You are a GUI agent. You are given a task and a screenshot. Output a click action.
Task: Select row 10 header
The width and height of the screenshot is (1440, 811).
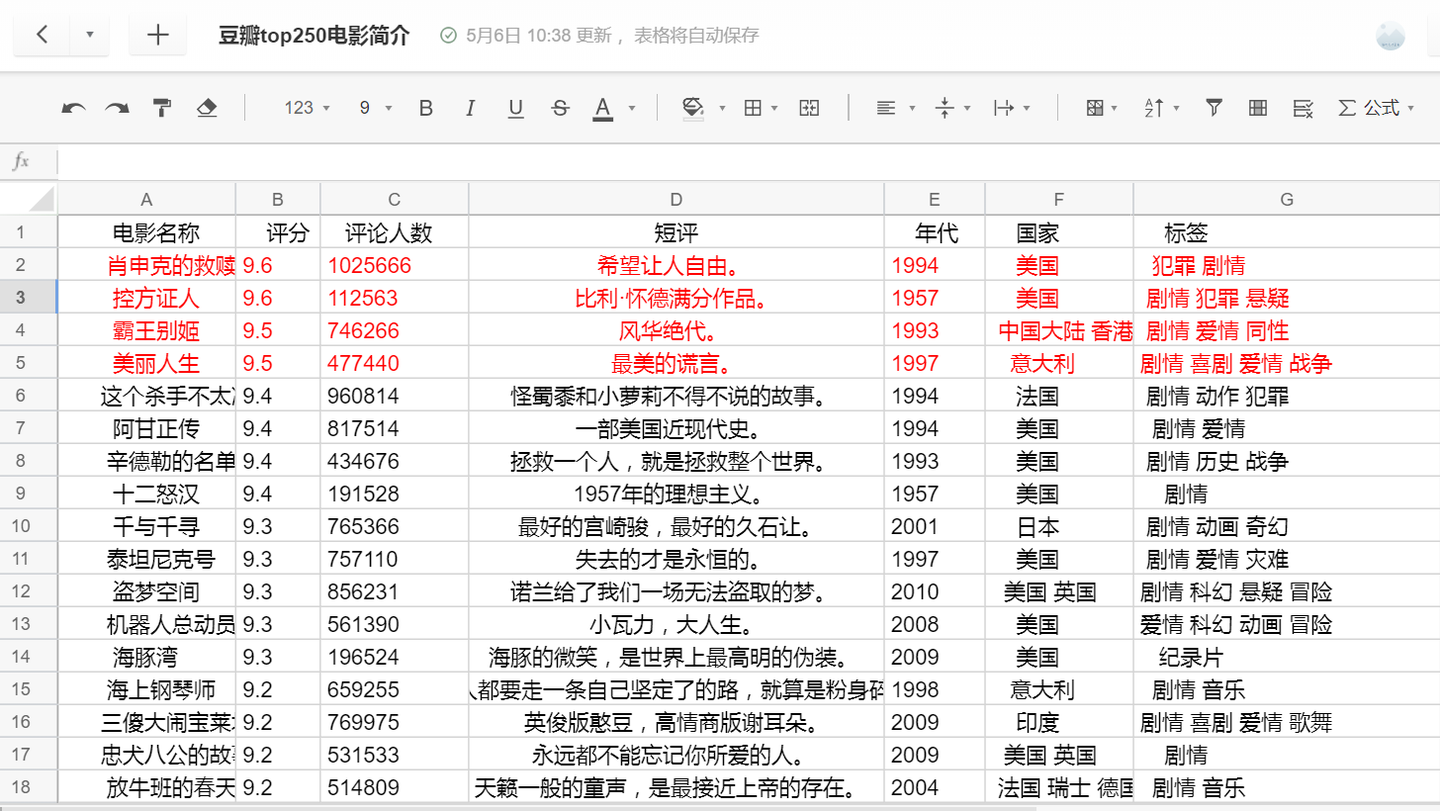click(x=29, y=526)
